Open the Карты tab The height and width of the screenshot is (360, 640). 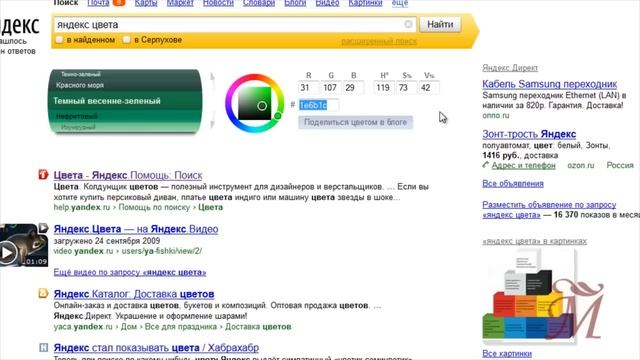[x=146, y=3]
